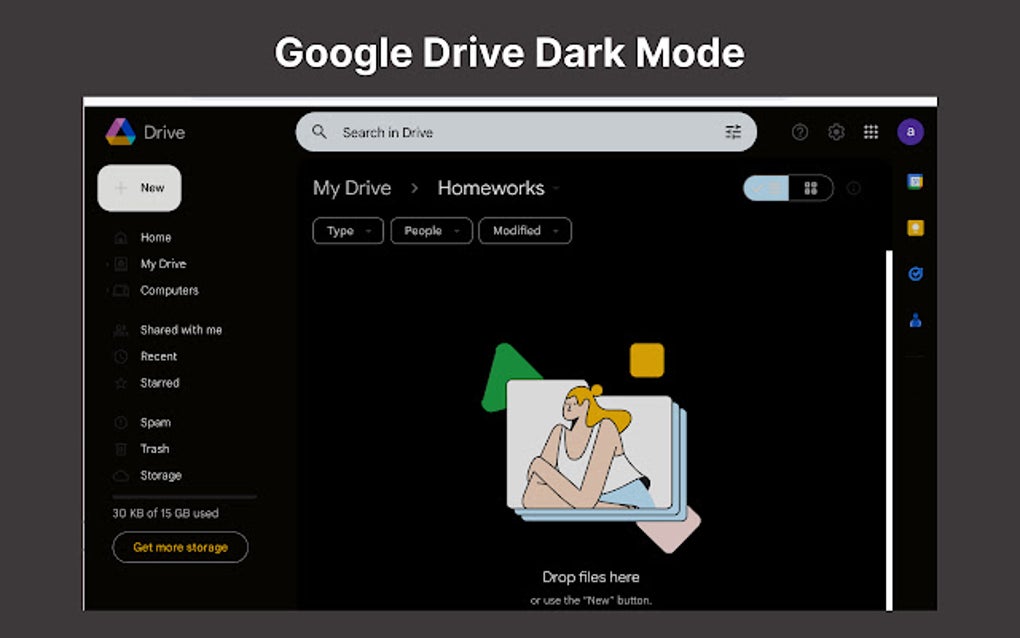Open advanced search options in the search bar
This screenshot has width=1020, height=638.
tap(733, 131)
